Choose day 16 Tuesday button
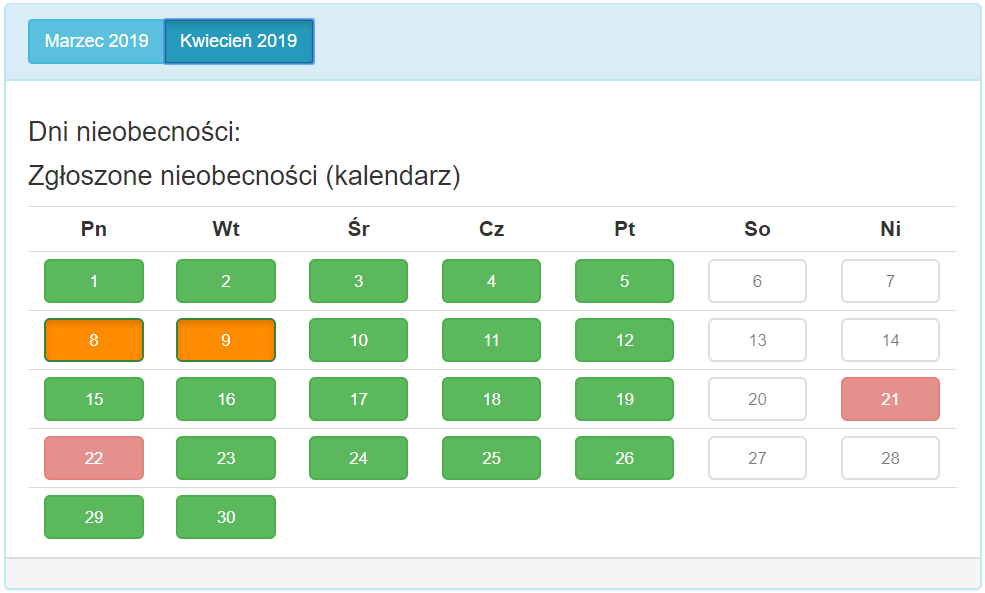Screen dimensions: 985x593 coord(226,399)
